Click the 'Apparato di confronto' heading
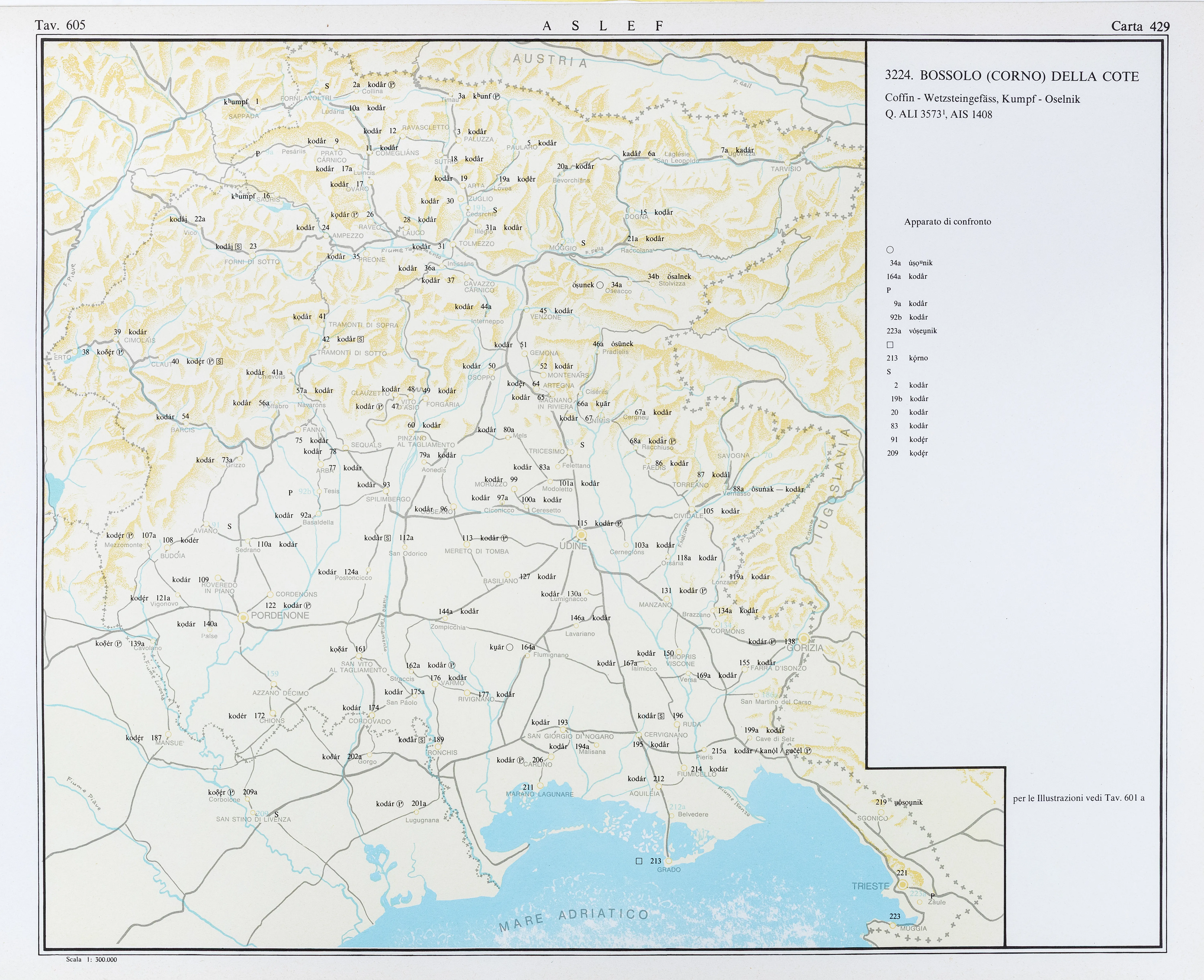1204x980 pixels. (x=947, y=222)
